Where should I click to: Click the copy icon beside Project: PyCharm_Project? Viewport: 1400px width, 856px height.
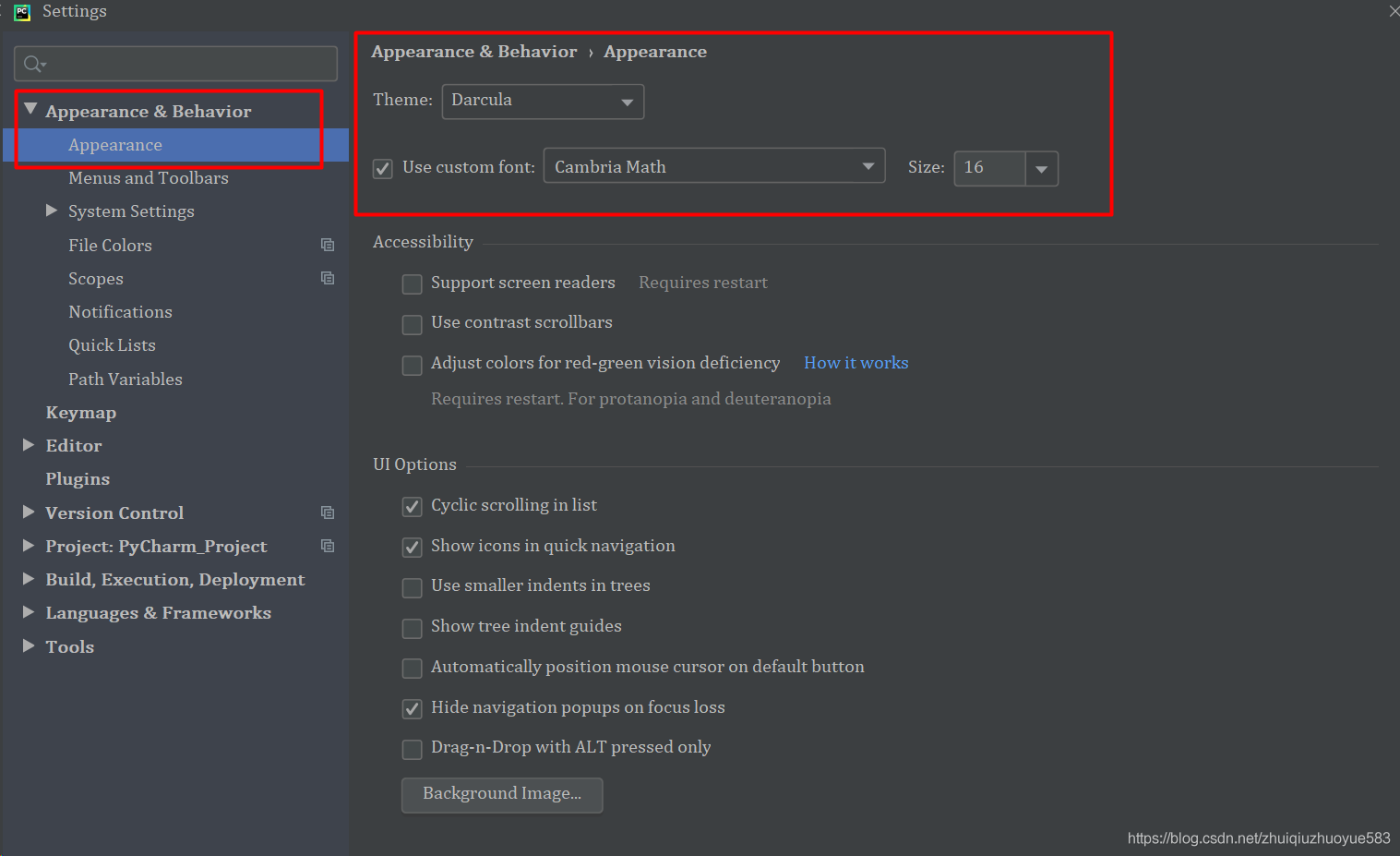click(x=328, y=546)
